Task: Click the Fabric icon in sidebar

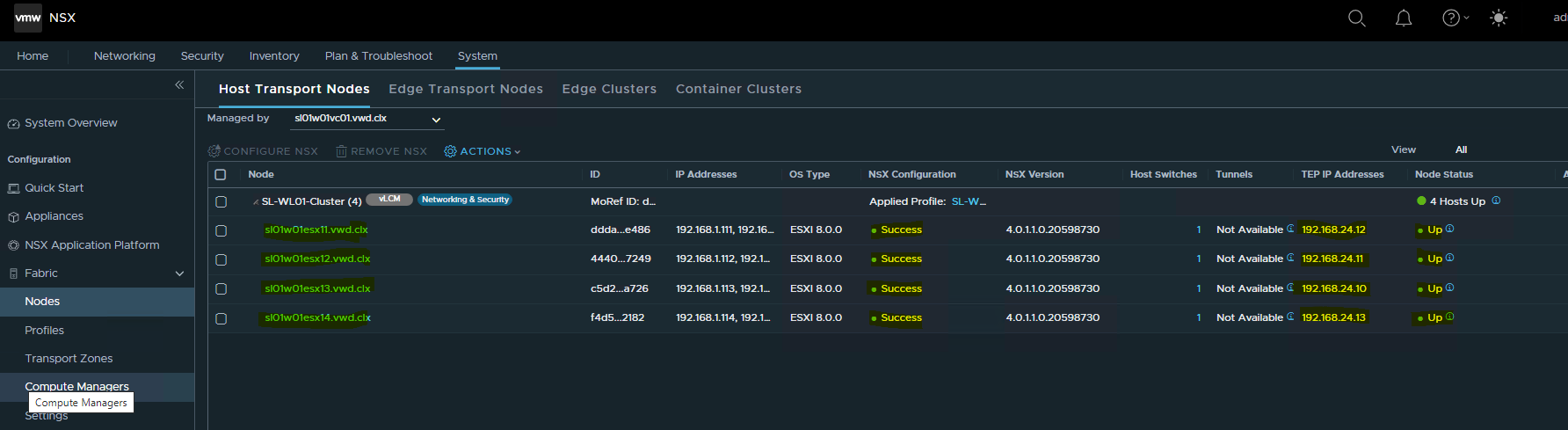Action: coord(13,273)
